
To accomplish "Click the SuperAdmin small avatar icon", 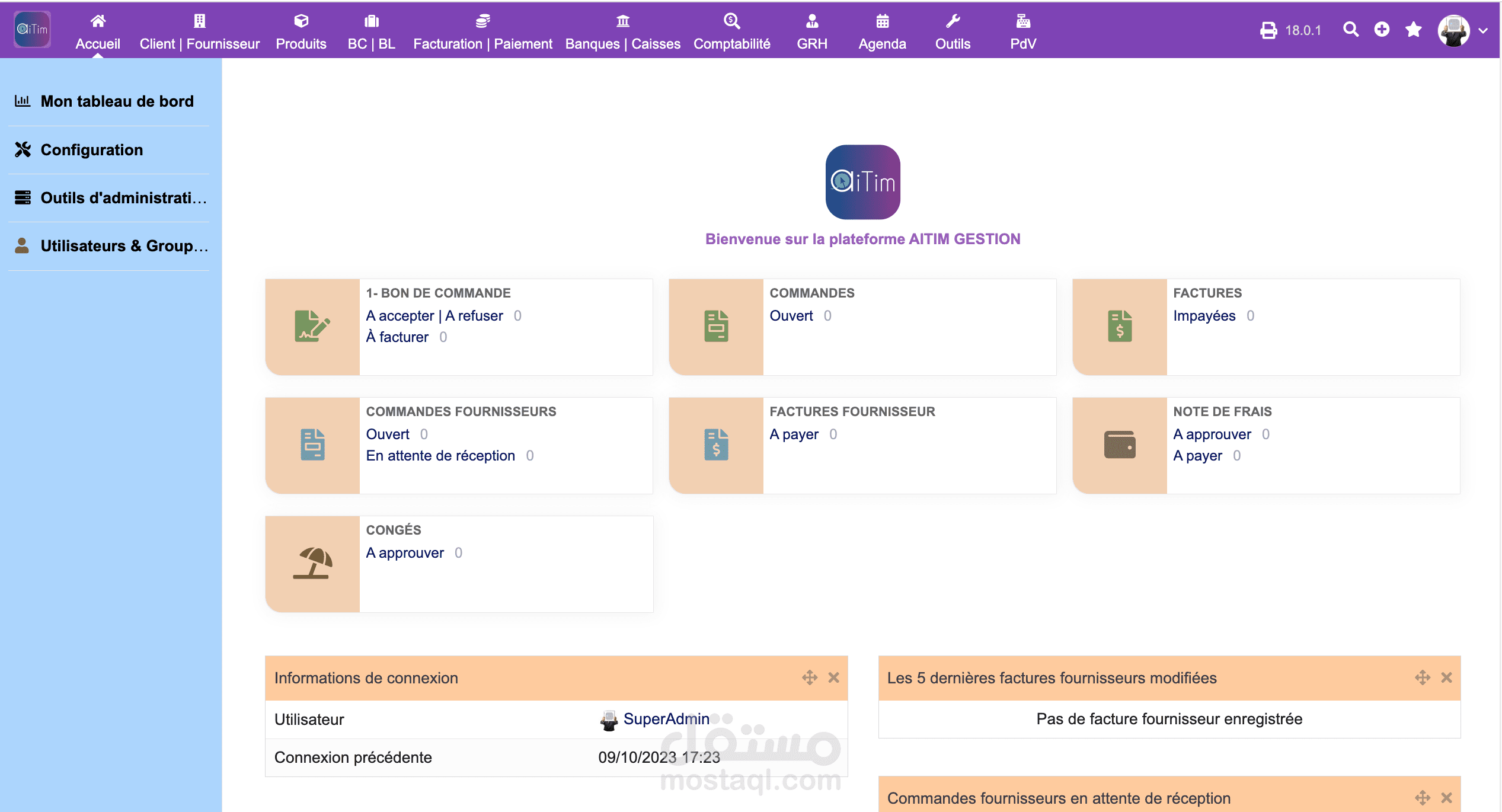I will tap(609, 720).
